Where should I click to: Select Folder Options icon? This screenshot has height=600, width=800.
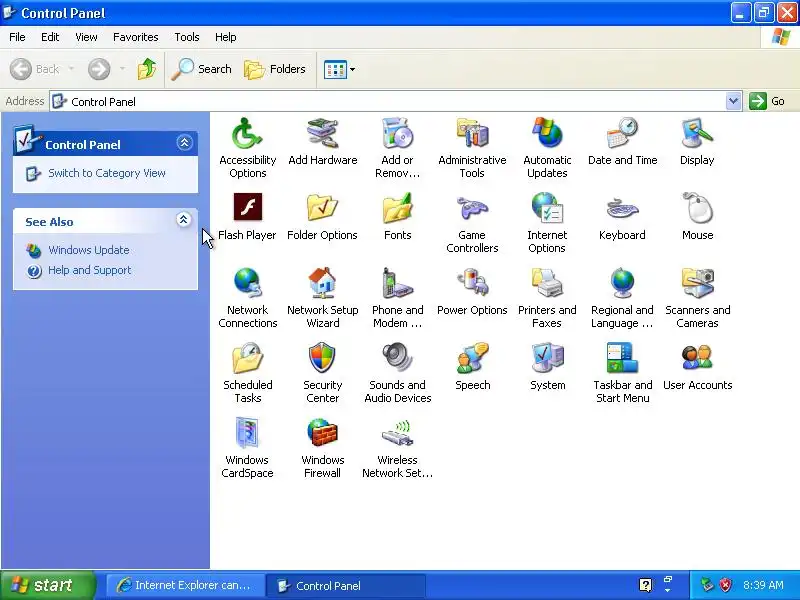322,216
